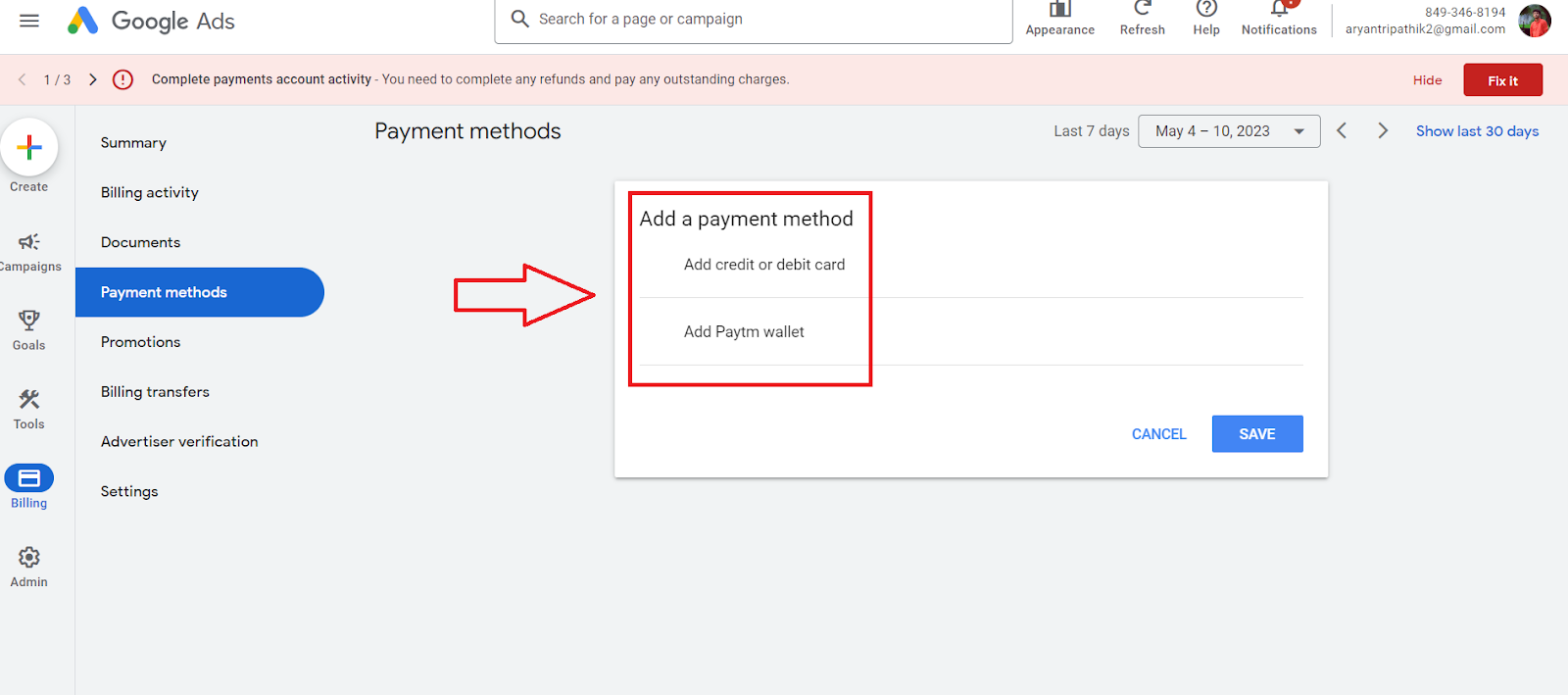The width and height of the screenshot is (1568, 695).
Task: Open the Admin section
Action: 29,568
